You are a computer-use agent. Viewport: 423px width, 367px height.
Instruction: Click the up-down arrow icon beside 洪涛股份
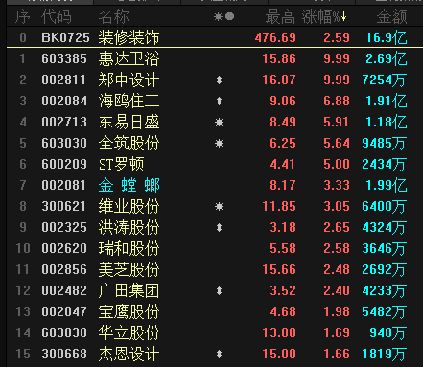(219, 228)
